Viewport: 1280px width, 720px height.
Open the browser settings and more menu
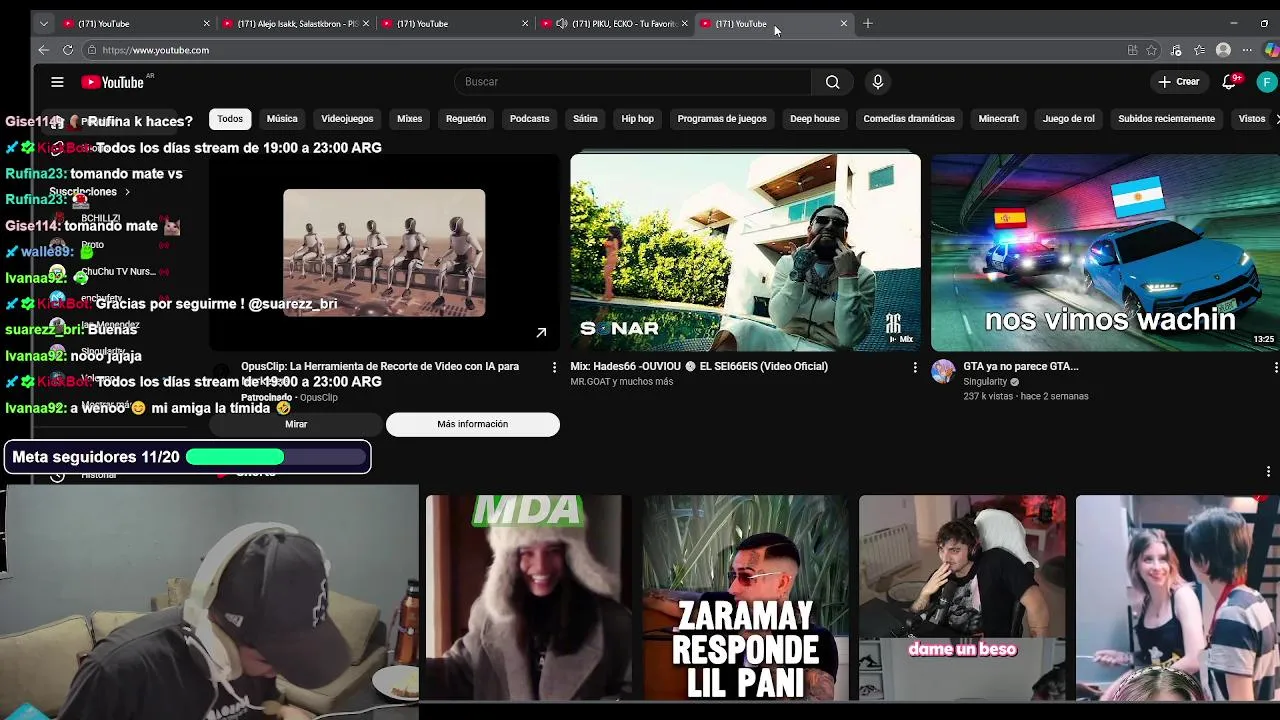click(x=1247, y=50)
